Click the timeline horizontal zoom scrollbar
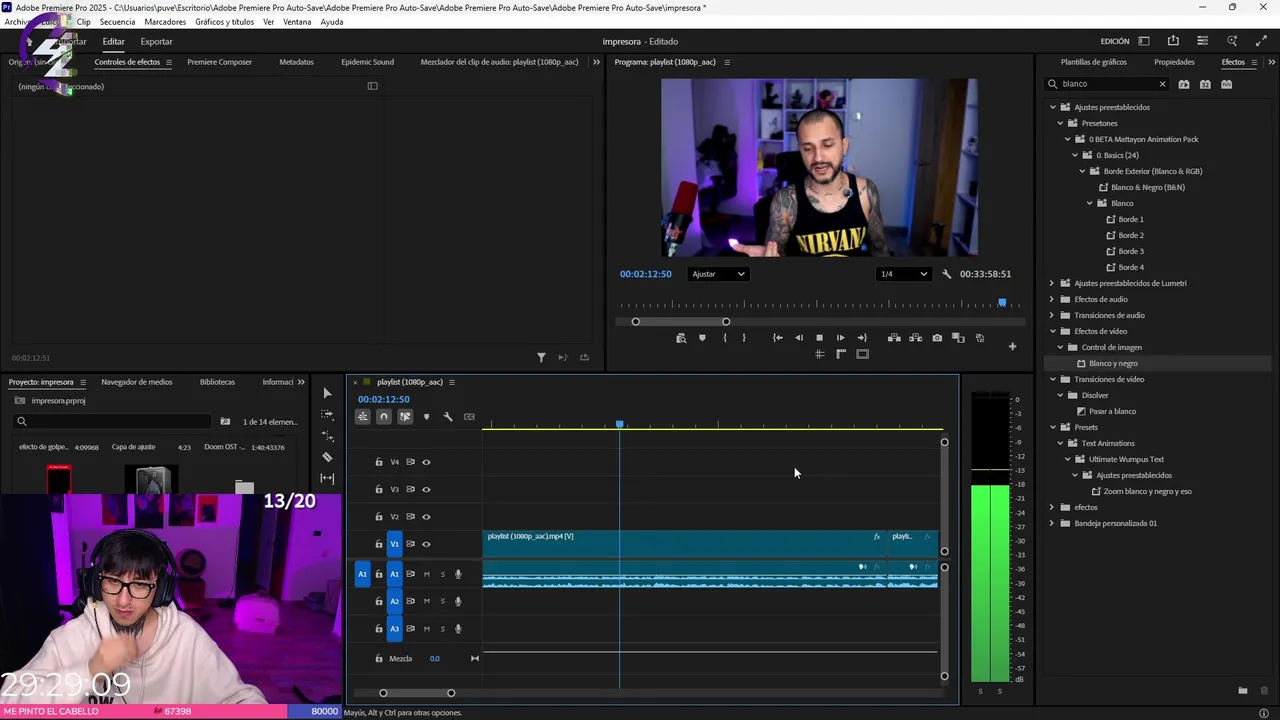 (x=417, y=693)
